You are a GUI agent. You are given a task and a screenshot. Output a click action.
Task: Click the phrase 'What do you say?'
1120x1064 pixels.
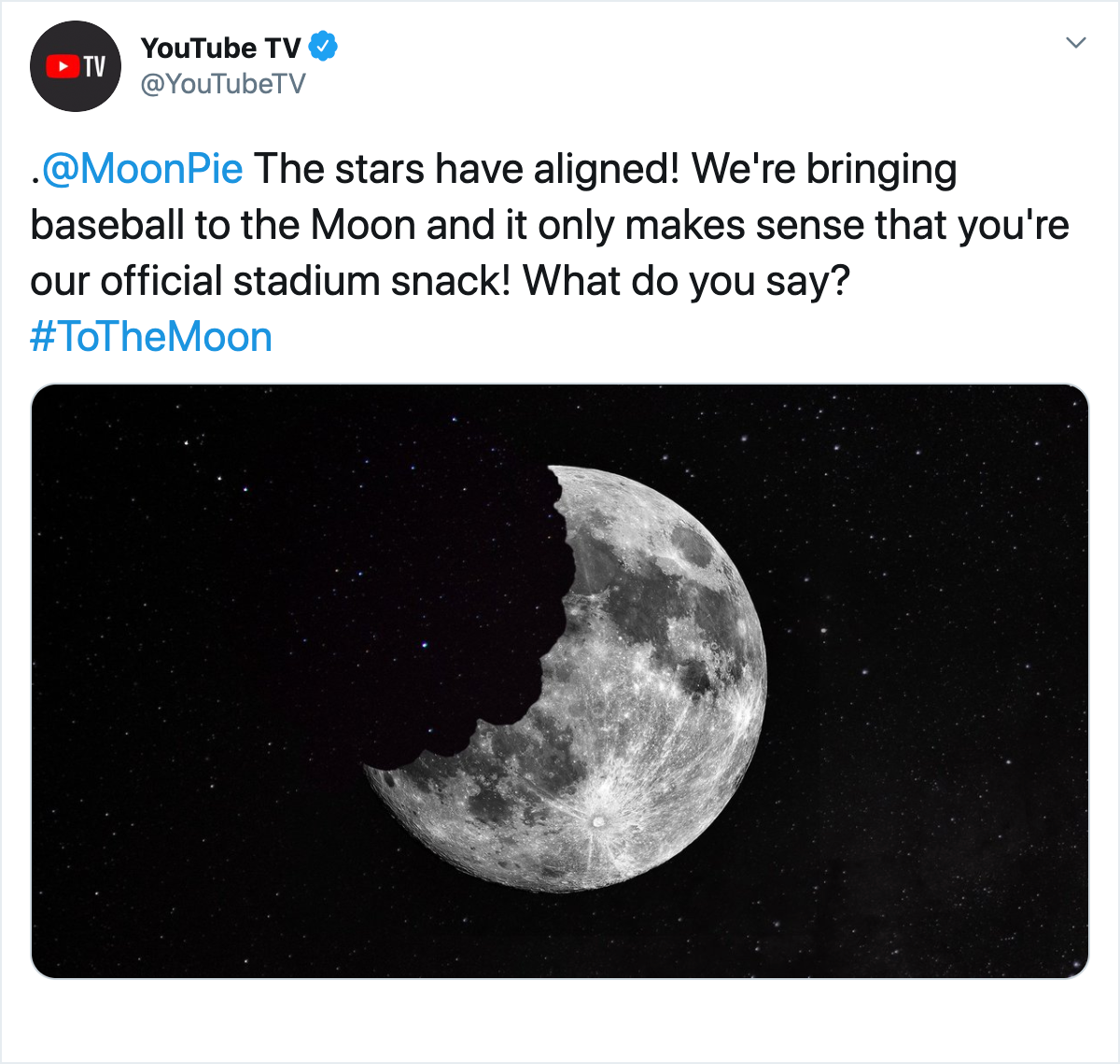tap(687, 281)
